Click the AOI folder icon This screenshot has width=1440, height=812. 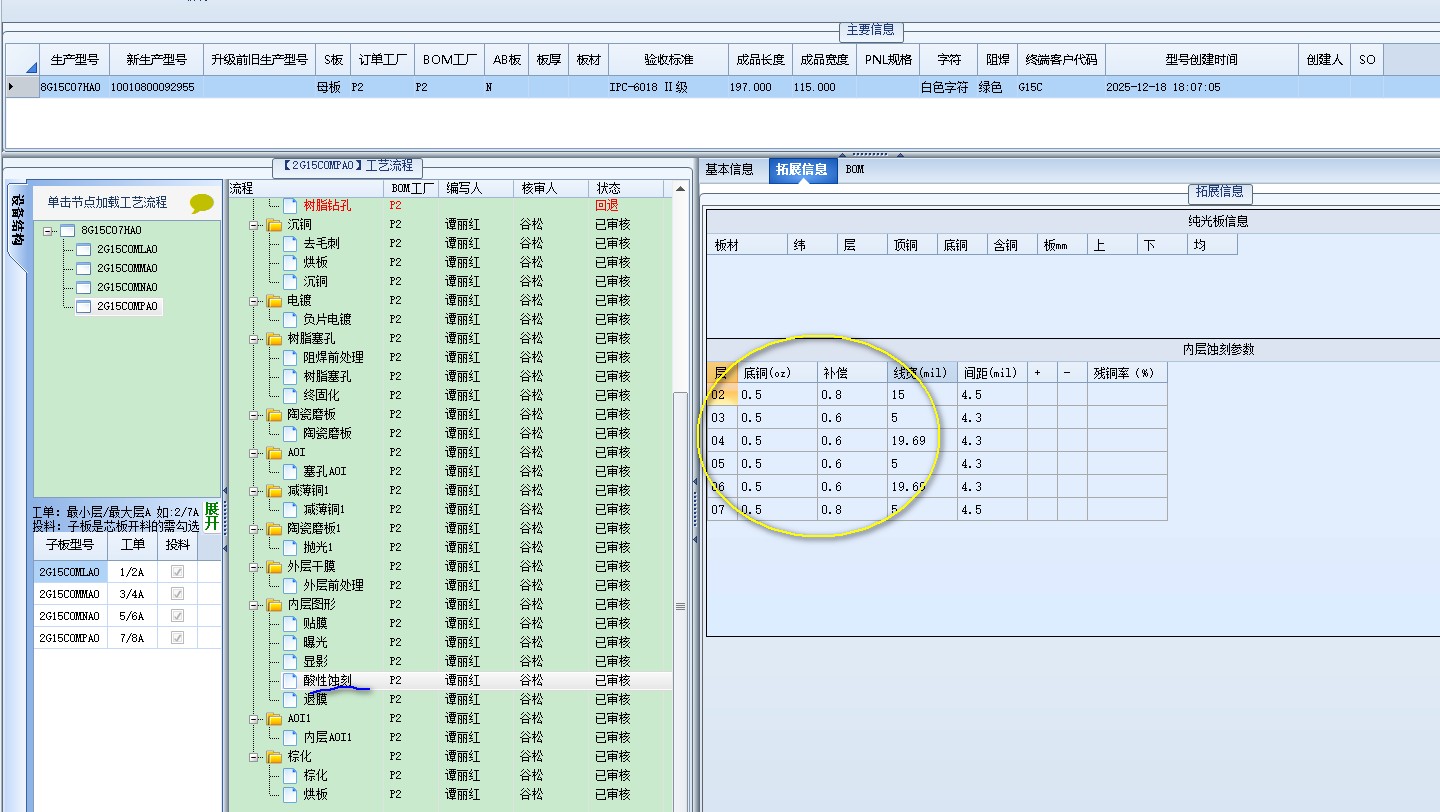pyautogui.click(x=274, y=452)
